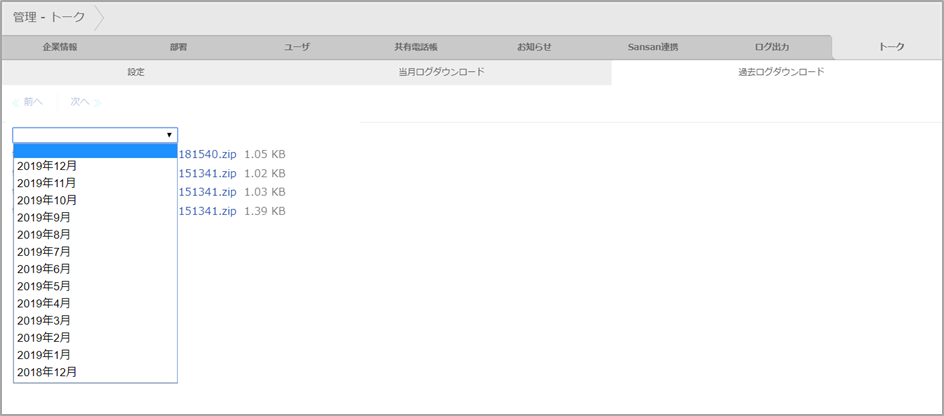Open the ユーザ tab
The image size is (944, 416).
pos(297,47)
